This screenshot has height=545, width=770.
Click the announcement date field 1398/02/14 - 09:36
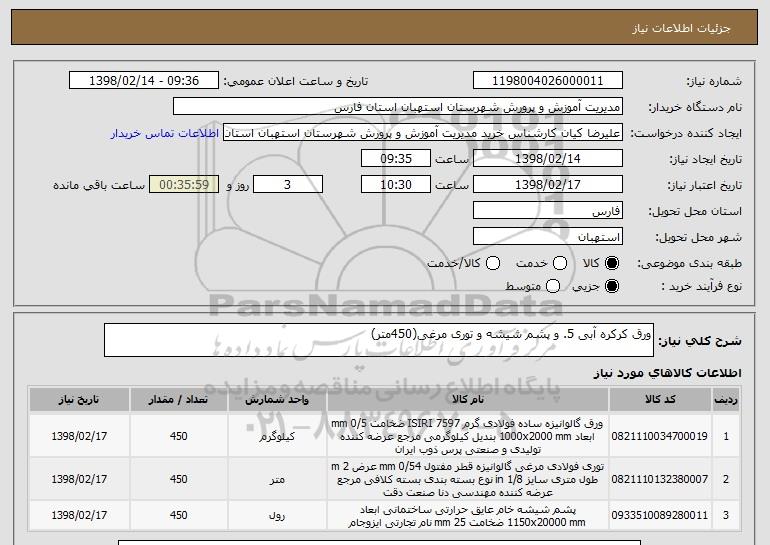(x=144, y=81)
